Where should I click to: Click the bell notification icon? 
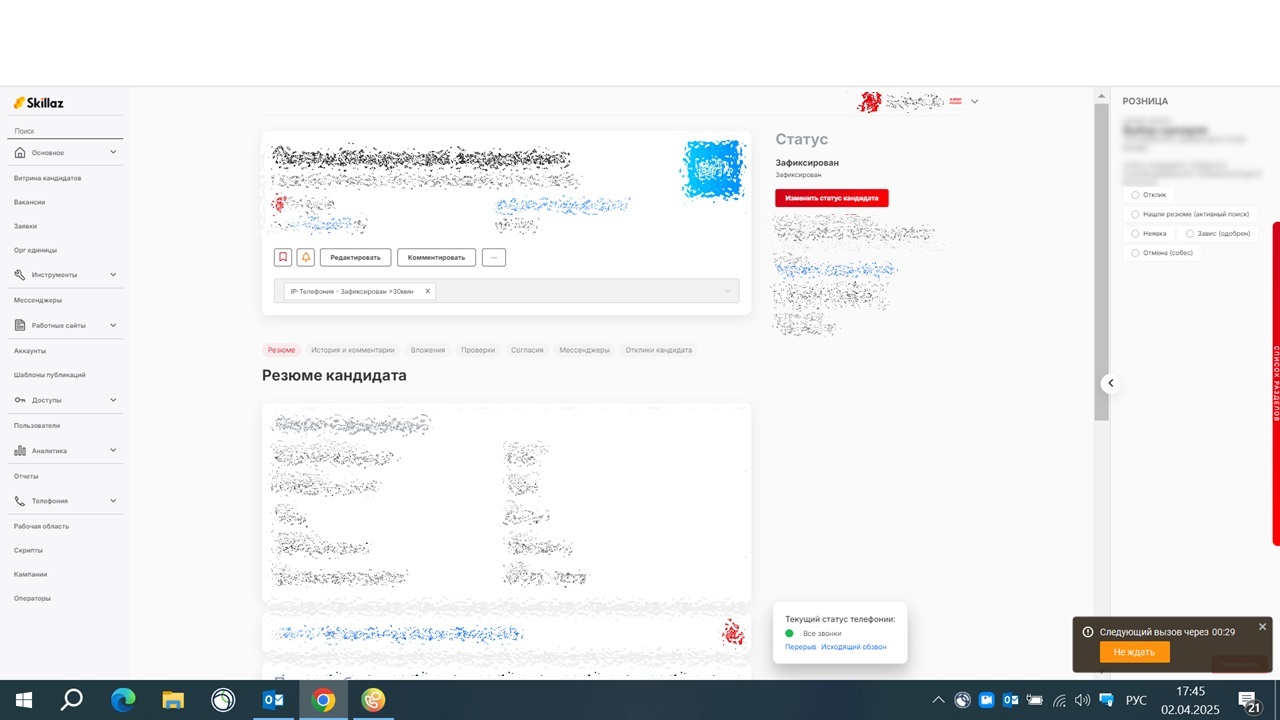pyautogui.click(x=306, y=257)
